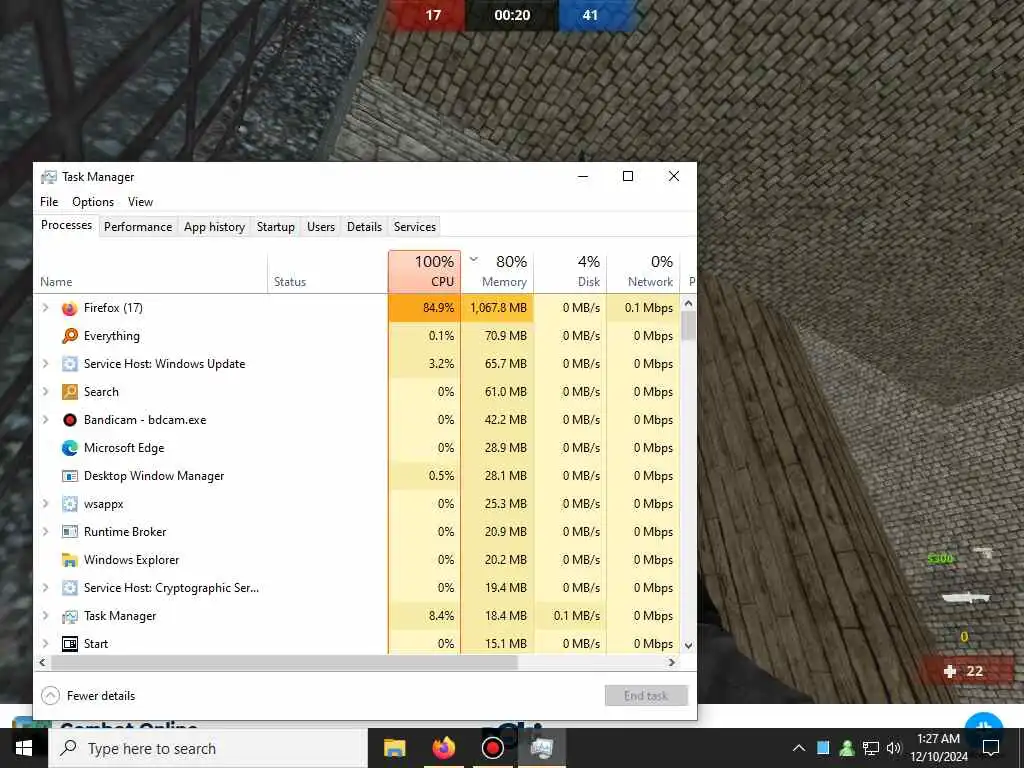
Task: Open the File menu
Action: (49, 202)
